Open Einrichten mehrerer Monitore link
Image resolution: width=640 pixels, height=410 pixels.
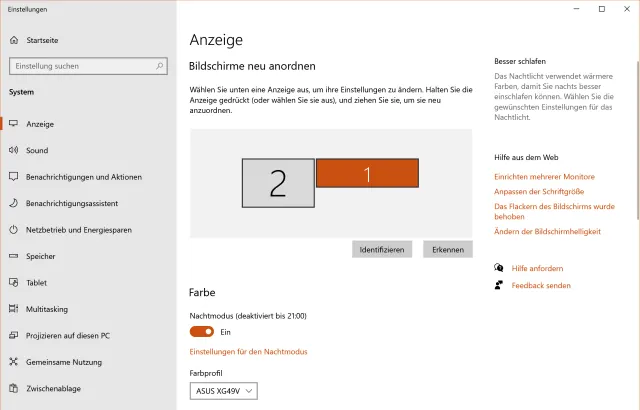coord(544,177)
